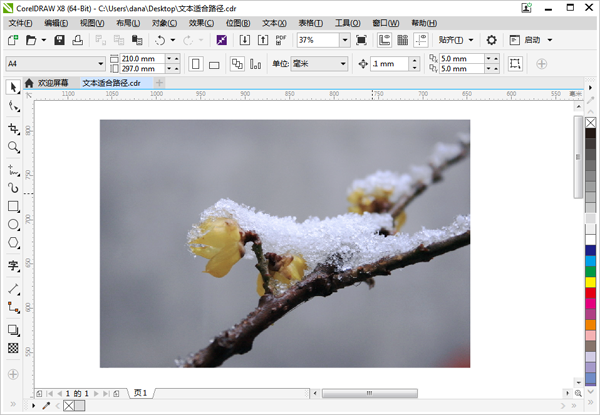The height and width of the screenshot is (415, 600).
Task: Select the Rectangle tool
Action: pyautogui.click(x=14, y=207)
